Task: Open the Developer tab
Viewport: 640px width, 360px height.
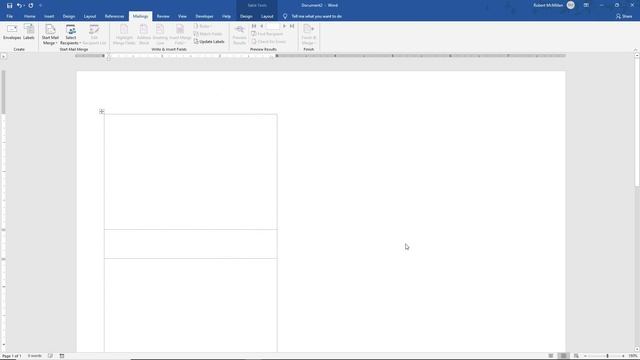Action: (x=204, y=16)
